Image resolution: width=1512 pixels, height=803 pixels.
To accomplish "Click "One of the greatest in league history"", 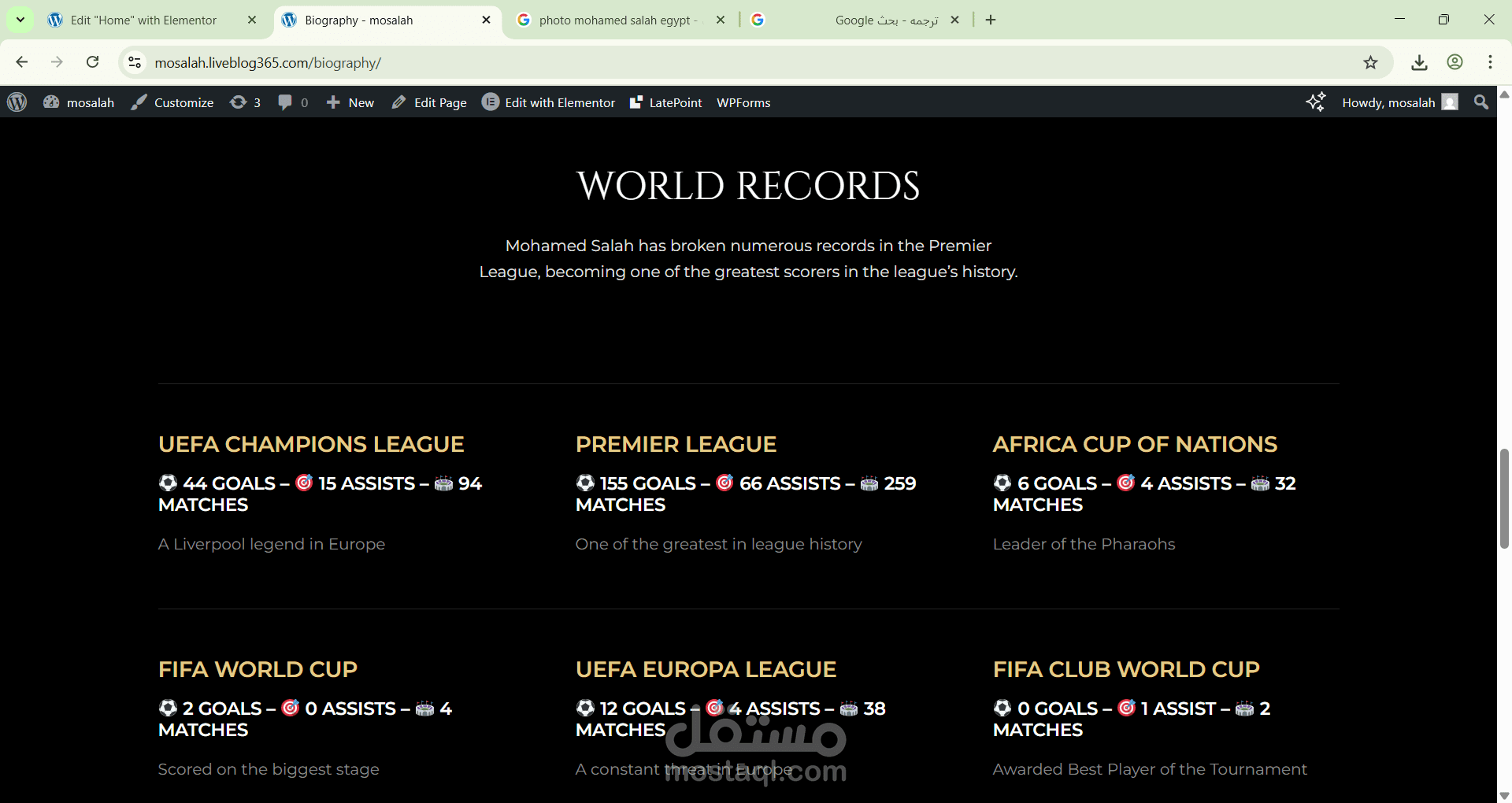I will [719, 544].
